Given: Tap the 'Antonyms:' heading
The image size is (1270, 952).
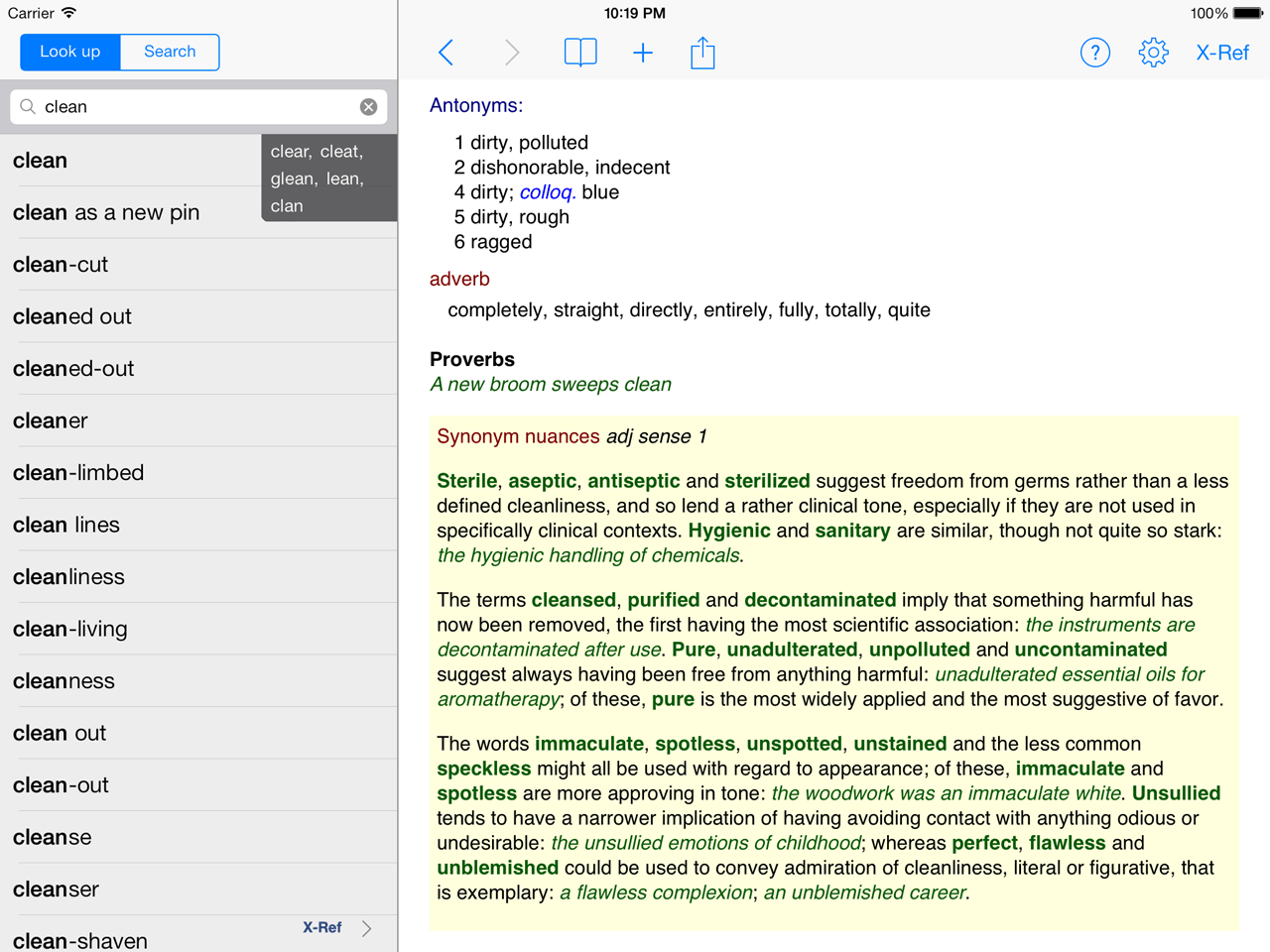Looking at the screenshot, I should point(476,106).
